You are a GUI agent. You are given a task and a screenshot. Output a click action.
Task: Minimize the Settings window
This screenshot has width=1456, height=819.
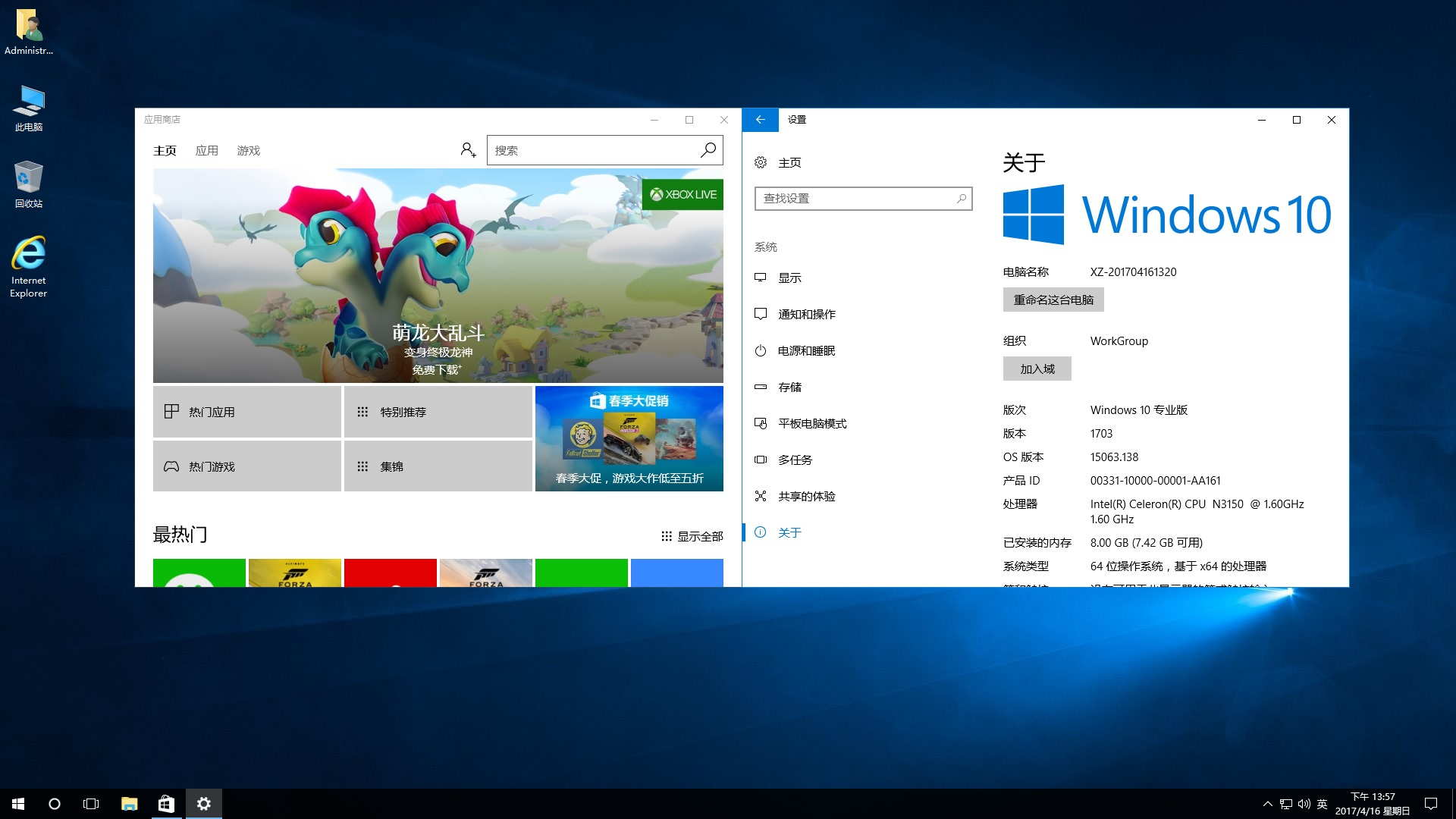click(1262, 120)
